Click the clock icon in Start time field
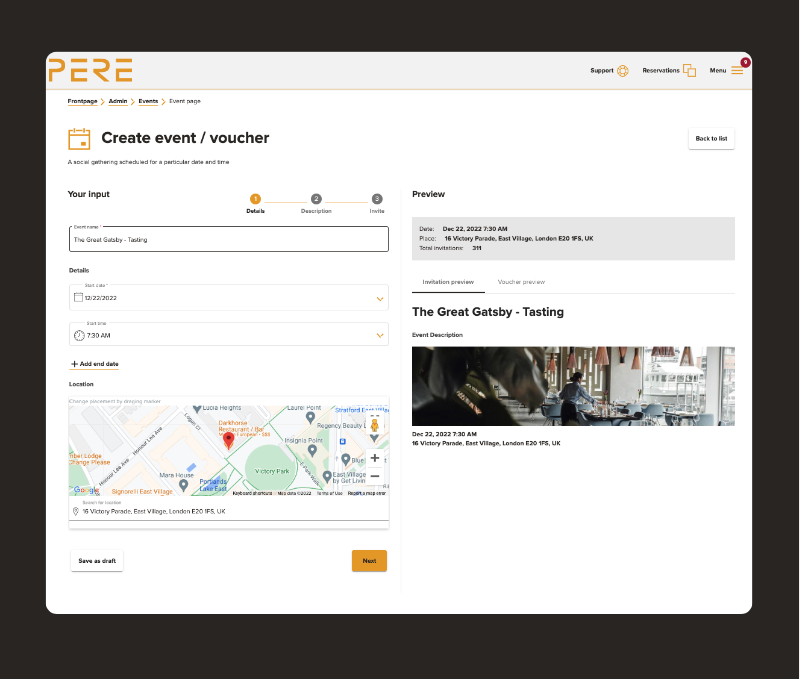Image resolution: width=800 pixels, height=679 pixels. (x=79, y=335)
